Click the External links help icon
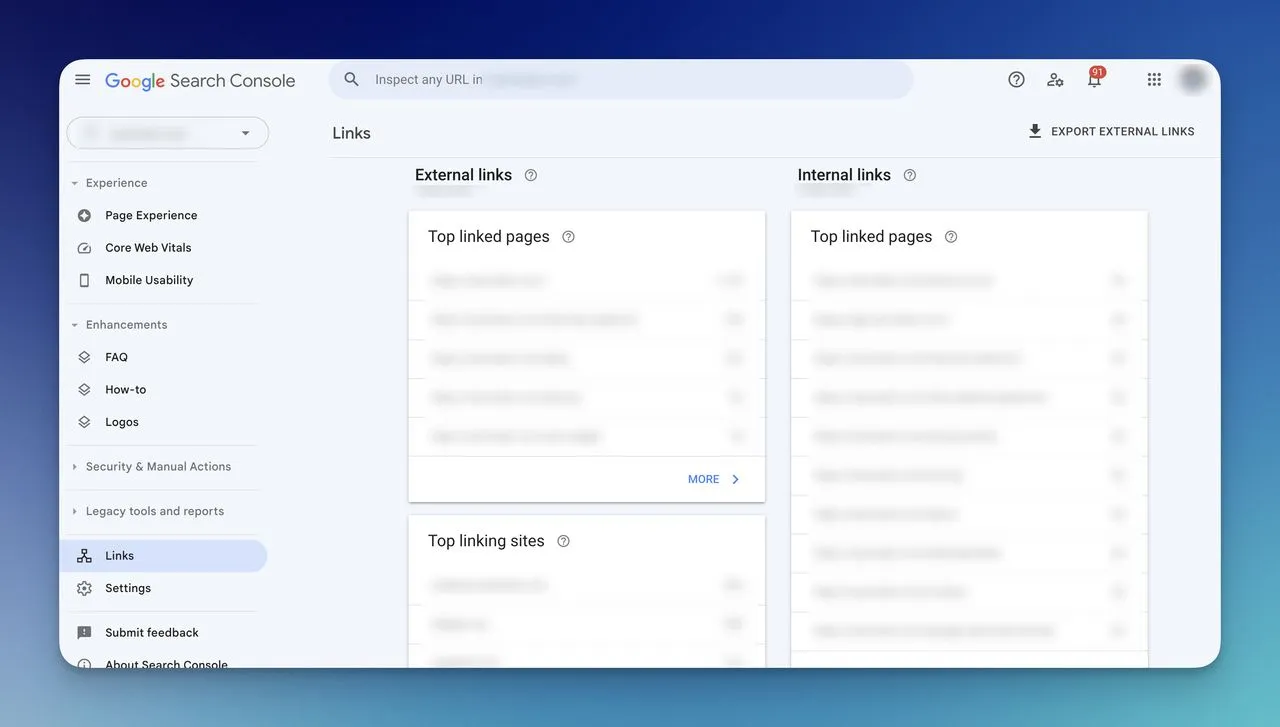Image resolution: width=1280 pixels, height=727 pixels. 531,175
